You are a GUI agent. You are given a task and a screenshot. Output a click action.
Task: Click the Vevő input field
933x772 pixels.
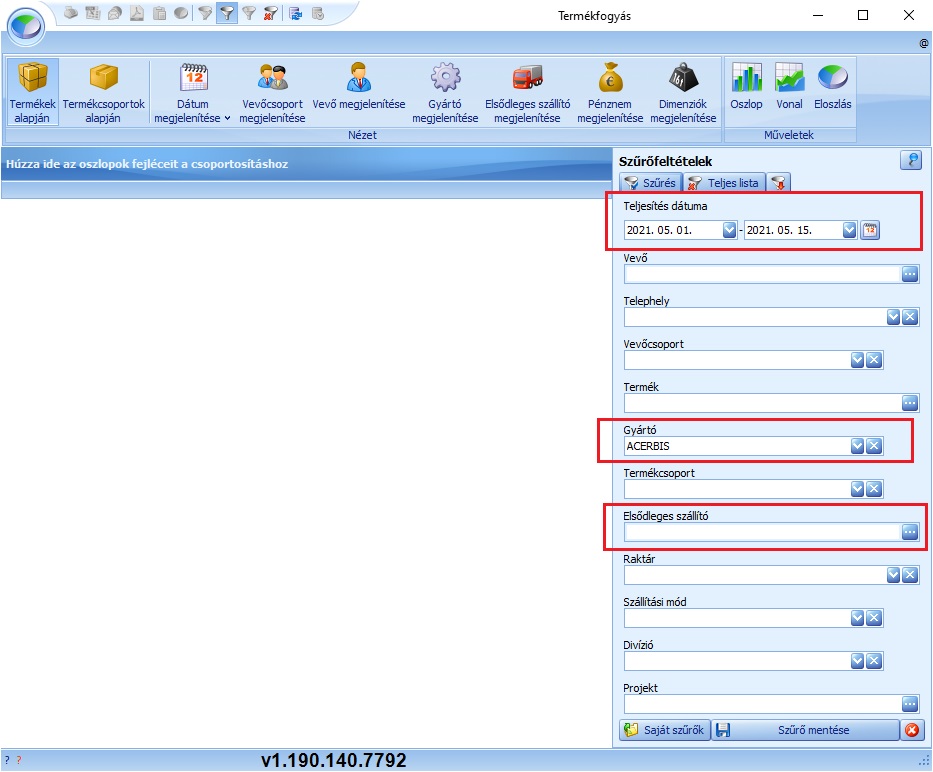pos(761,274)
